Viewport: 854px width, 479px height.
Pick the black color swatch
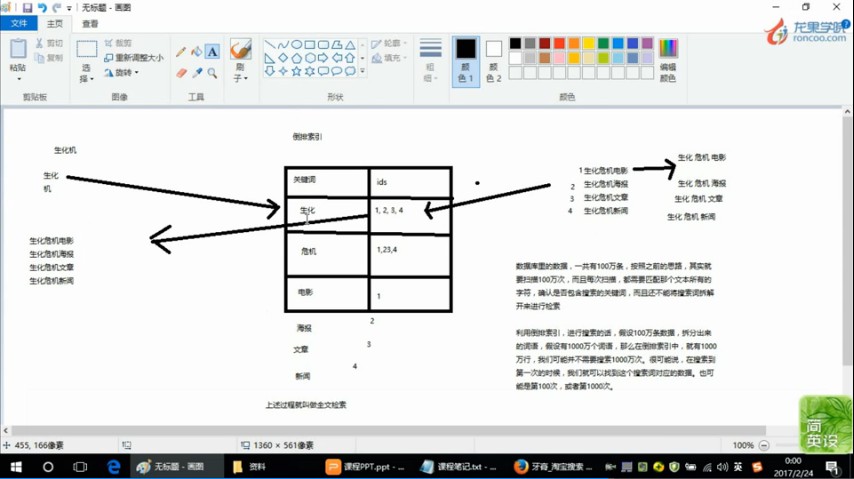point(515,43)
